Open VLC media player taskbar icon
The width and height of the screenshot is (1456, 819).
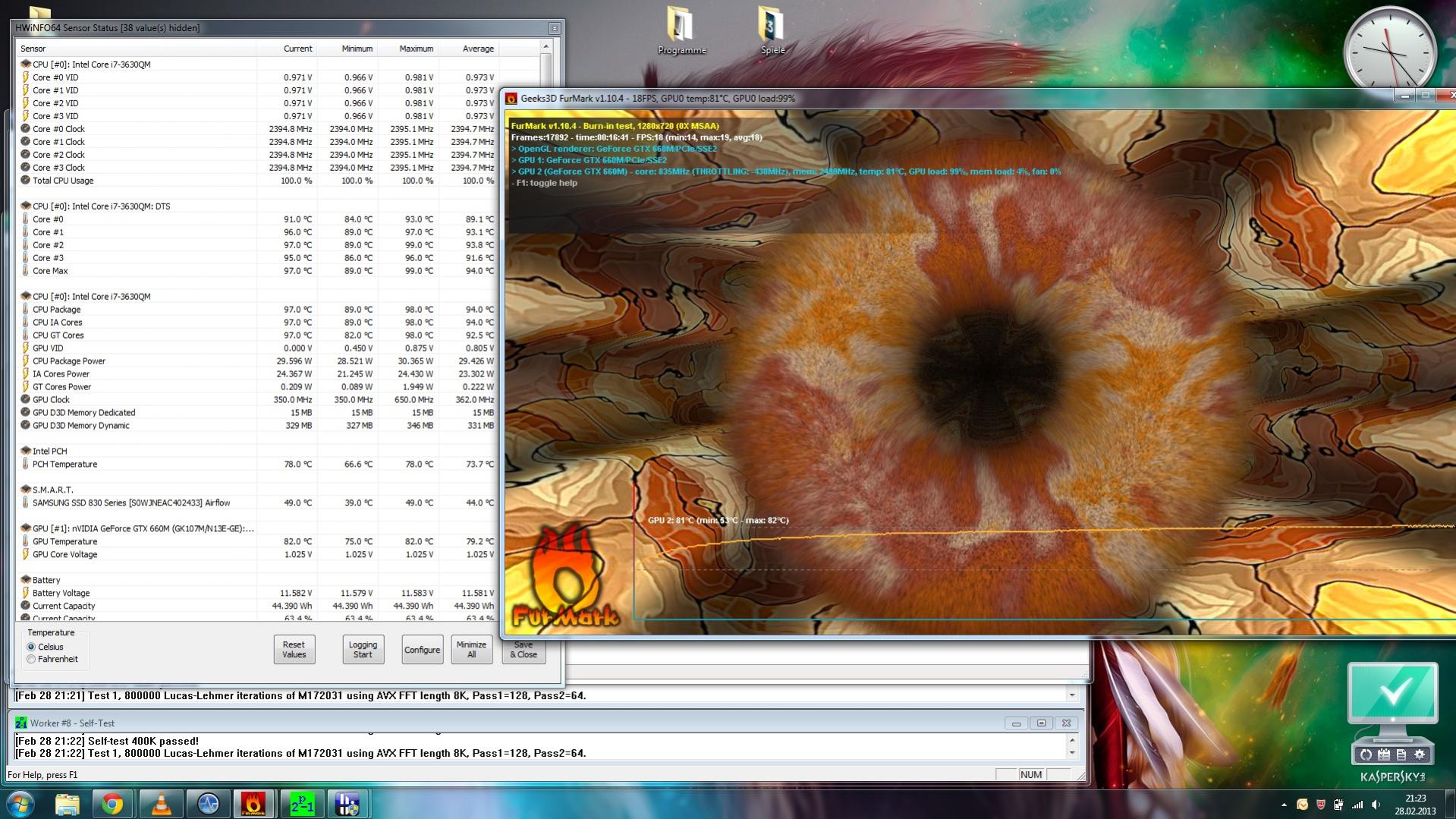(x=161, y=804)
